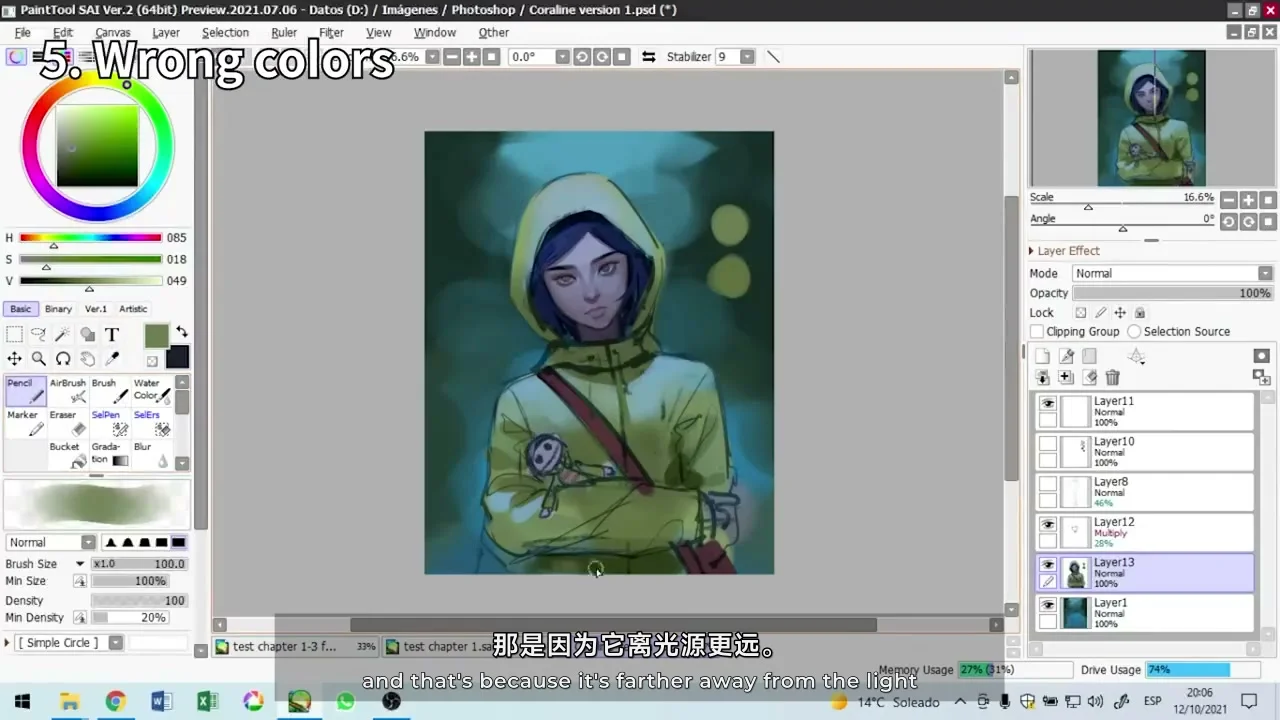The width and height of the screenshot is (1280, 720).
Task: Open the Window menu
Action: (x=435, y=33)
